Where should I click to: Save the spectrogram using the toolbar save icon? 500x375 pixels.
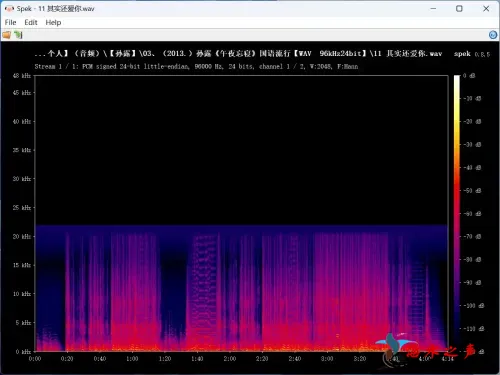click(x=18, y=35)
